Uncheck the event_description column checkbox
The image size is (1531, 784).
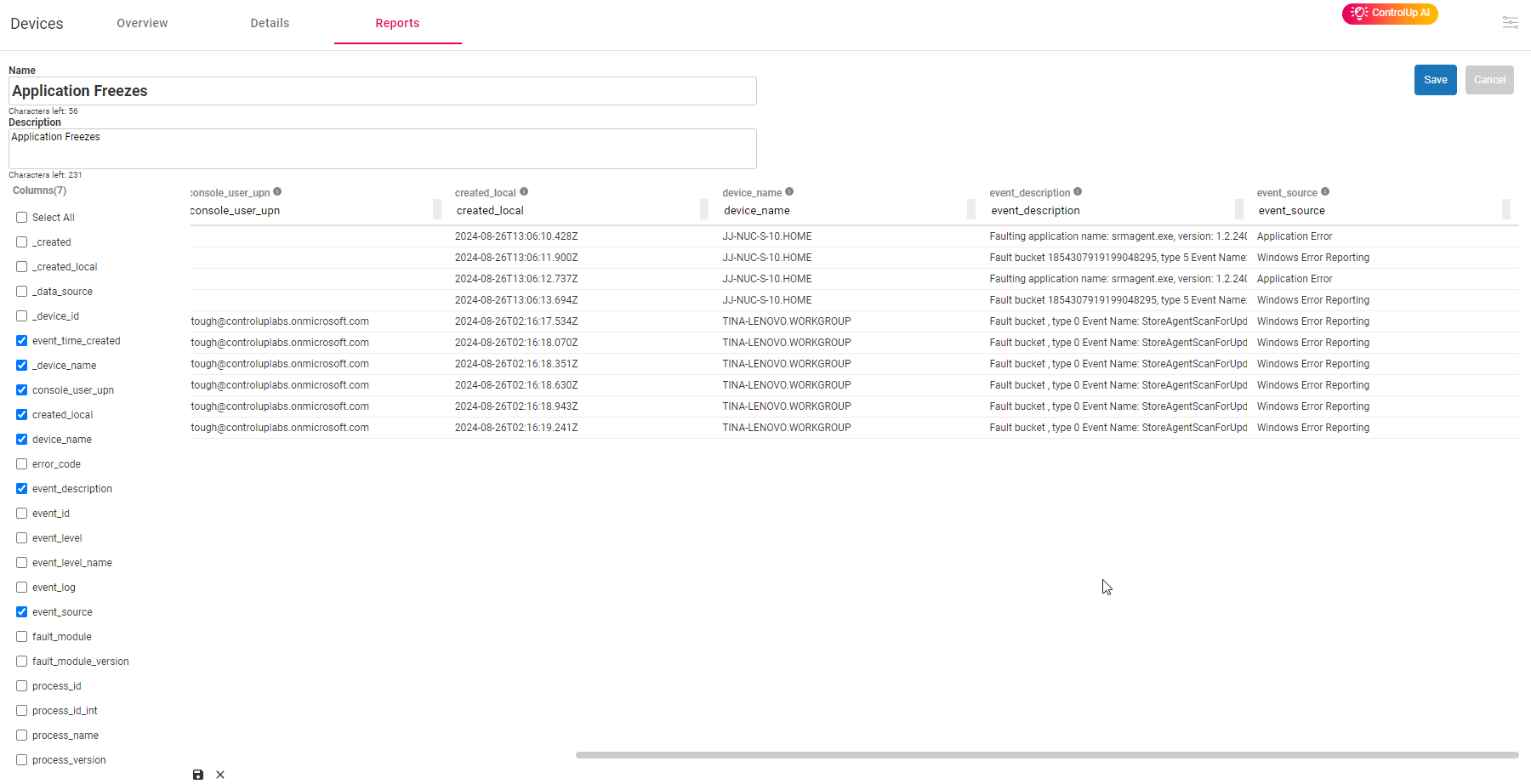click(22, 489)
